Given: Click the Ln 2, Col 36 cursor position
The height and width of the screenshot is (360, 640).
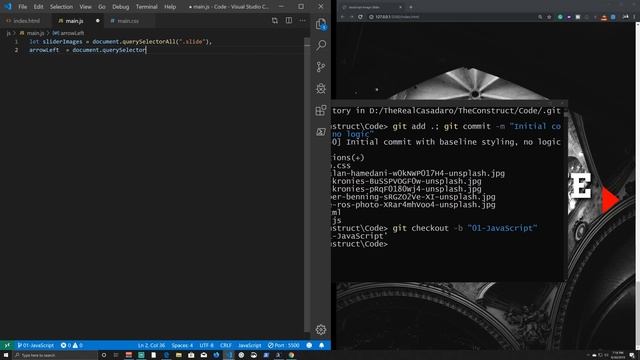Looking at the screenshot, I should tap(151, 345).
